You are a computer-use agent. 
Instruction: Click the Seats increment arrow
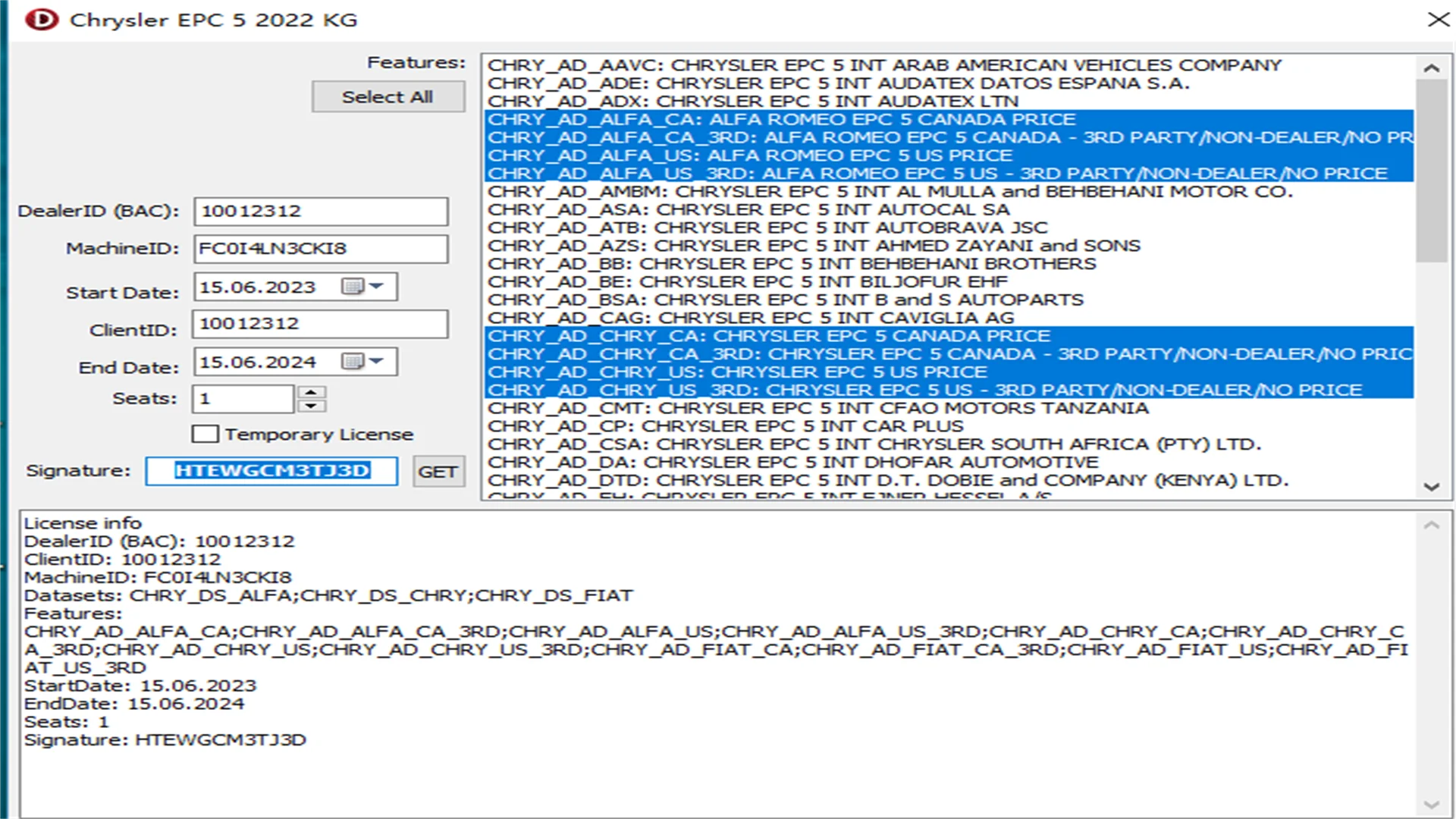(312, 390)
